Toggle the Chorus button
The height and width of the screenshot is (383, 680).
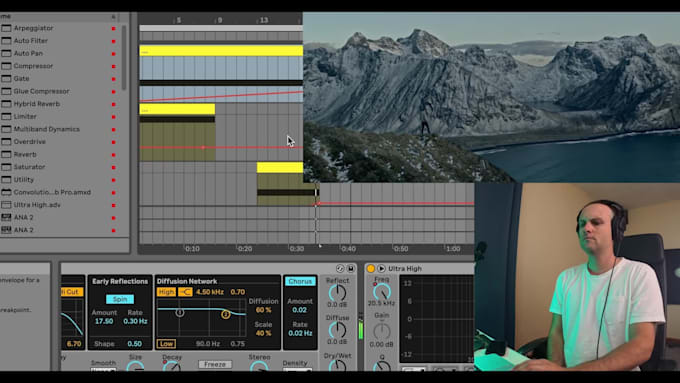(x=300, y=281)
